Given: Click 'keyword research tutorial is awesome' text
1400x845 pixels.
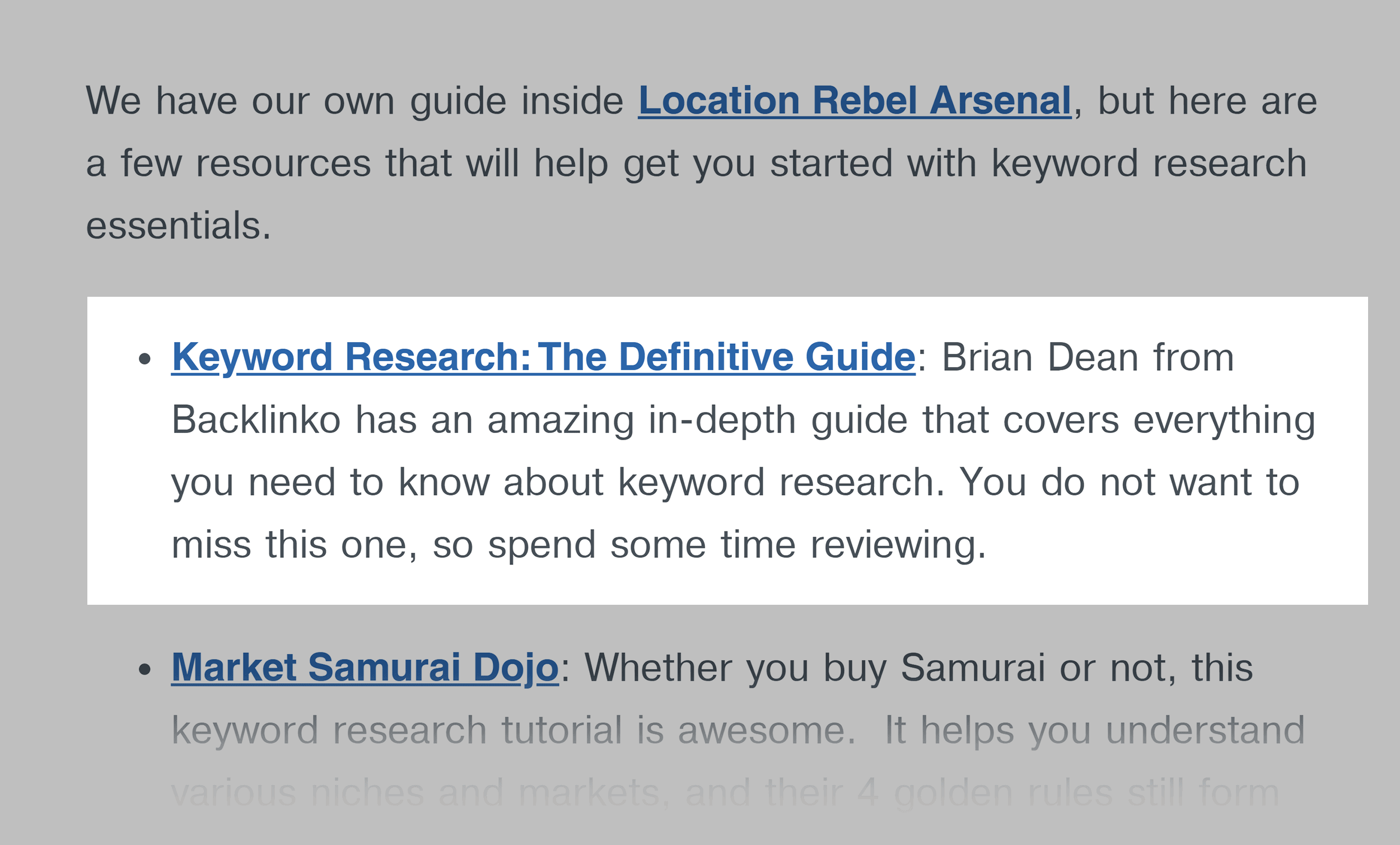Looking at the screenshot, I should (x=513, y=730).
